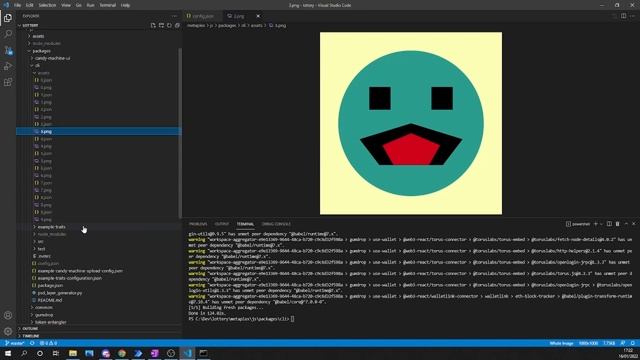Open the Source Control view
The width and height of the screenshot is (640, 360).
8,50
